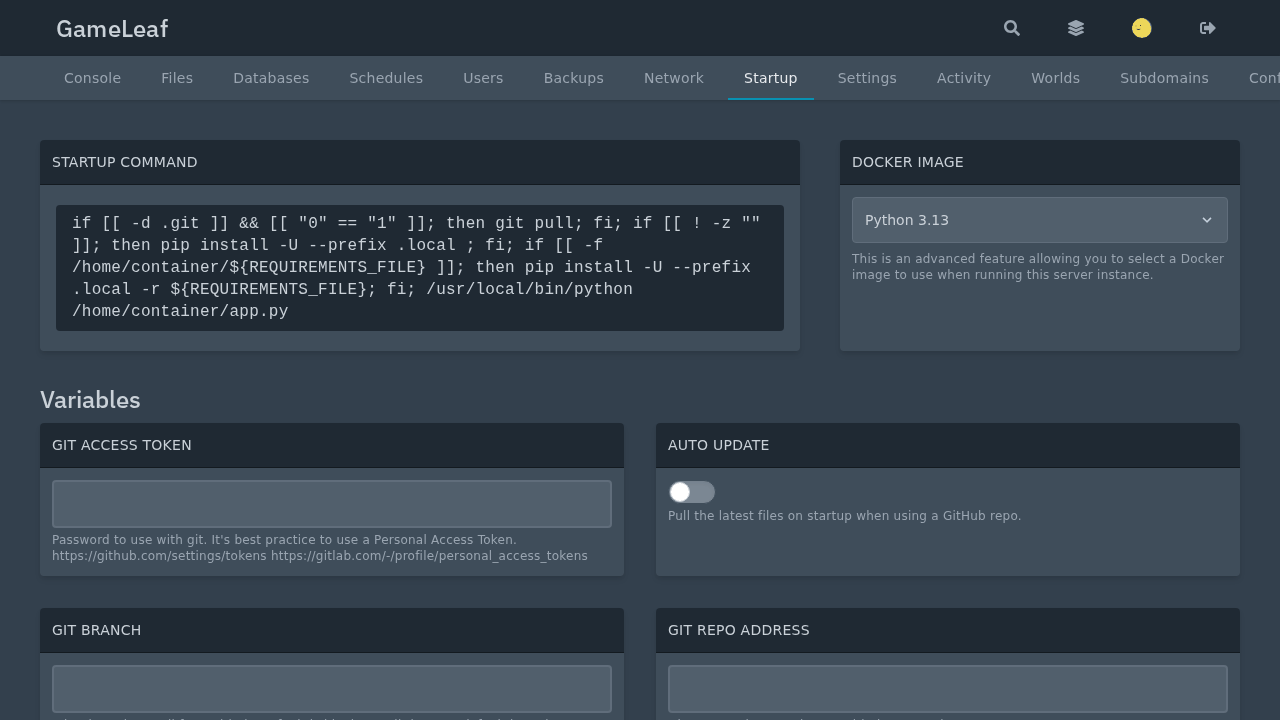Open the Files tab

click(177, 78)
